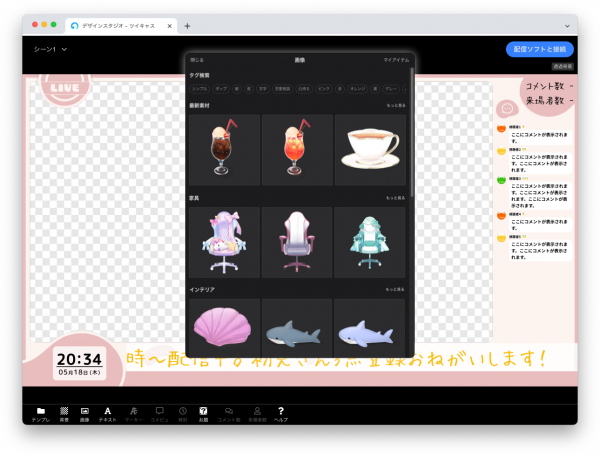The height and width of the screenshot is (456, 600).
Task: Select the コメント数 counter on canvas
Action: click(x=549, y=86)
